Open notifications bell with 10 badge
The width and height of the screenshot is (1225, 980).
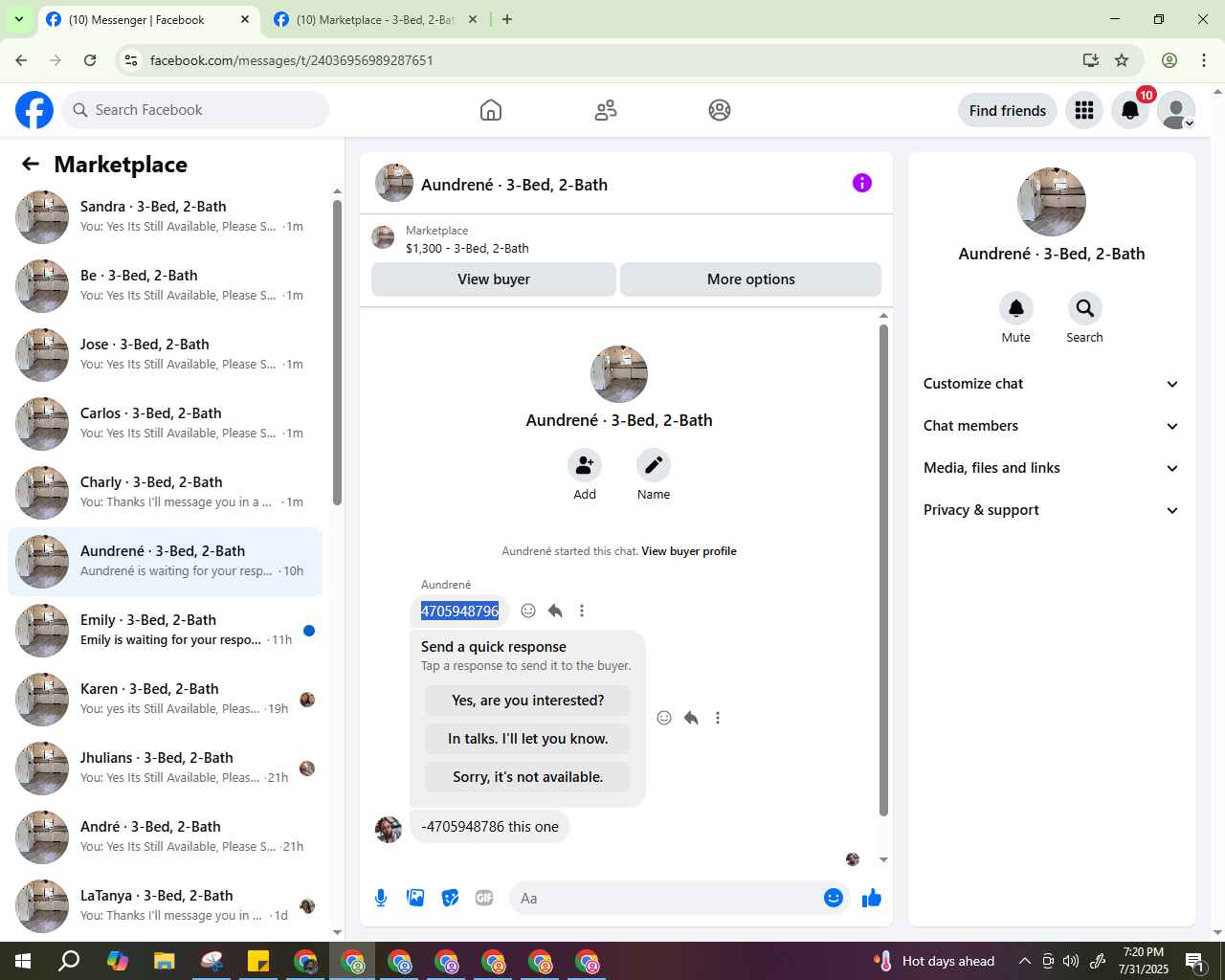[1130, 110]
